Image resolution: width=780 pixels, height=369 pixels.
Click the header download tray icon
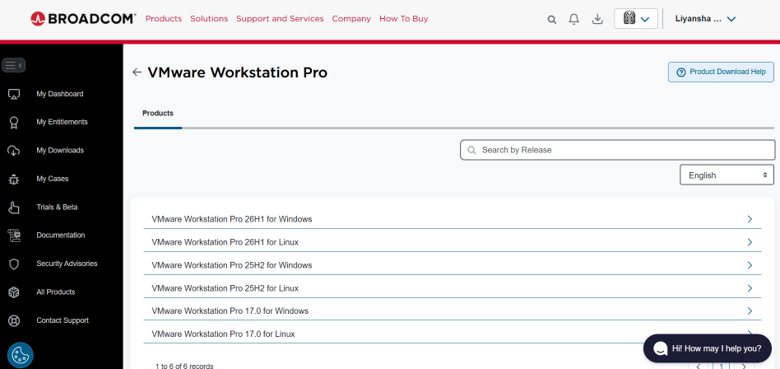coord(597,19)
